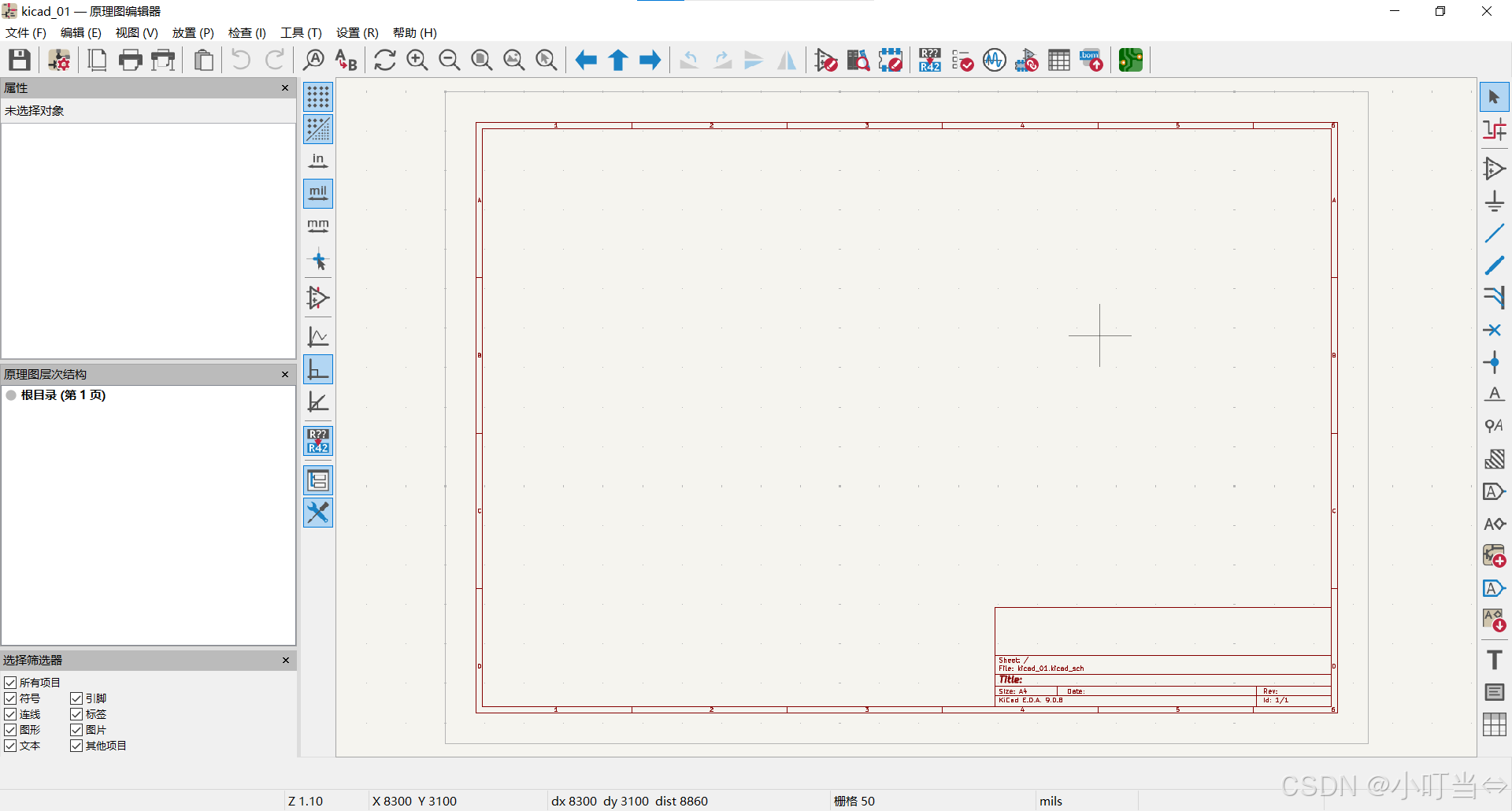
Task: Close the 属性 panel
Action: [x=285, y=87]
